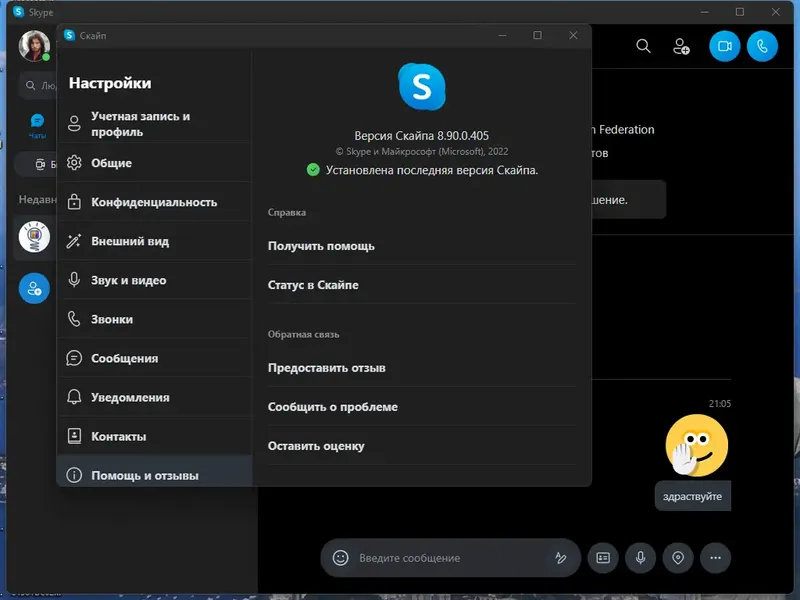Start a video call
Image resolution: width=800 pixels, height=600 pixels.
(724, 46)
